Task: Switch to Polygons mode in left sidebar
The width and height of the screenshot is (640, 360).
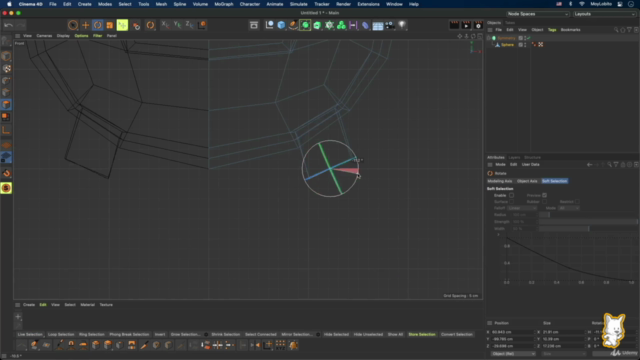Action: coord(6,104)
